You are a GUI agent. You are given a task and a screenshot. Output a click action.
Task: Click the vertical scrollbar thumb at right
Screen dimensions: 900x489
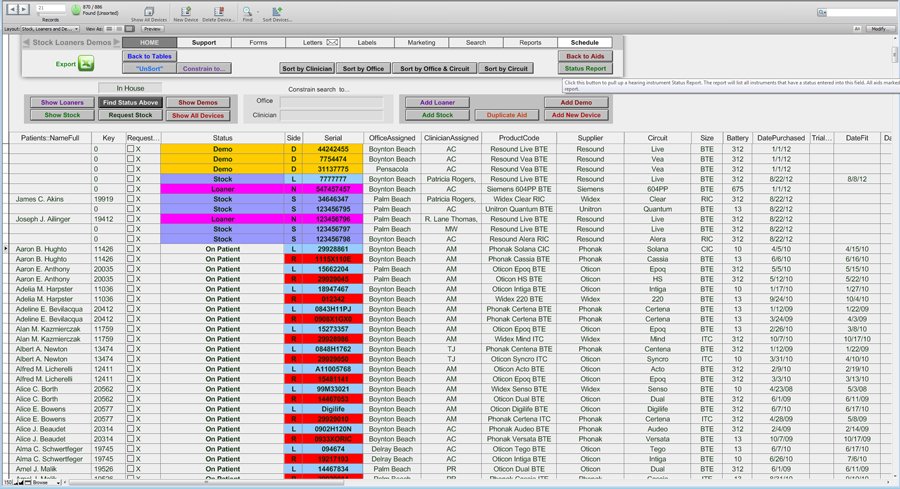894,54
